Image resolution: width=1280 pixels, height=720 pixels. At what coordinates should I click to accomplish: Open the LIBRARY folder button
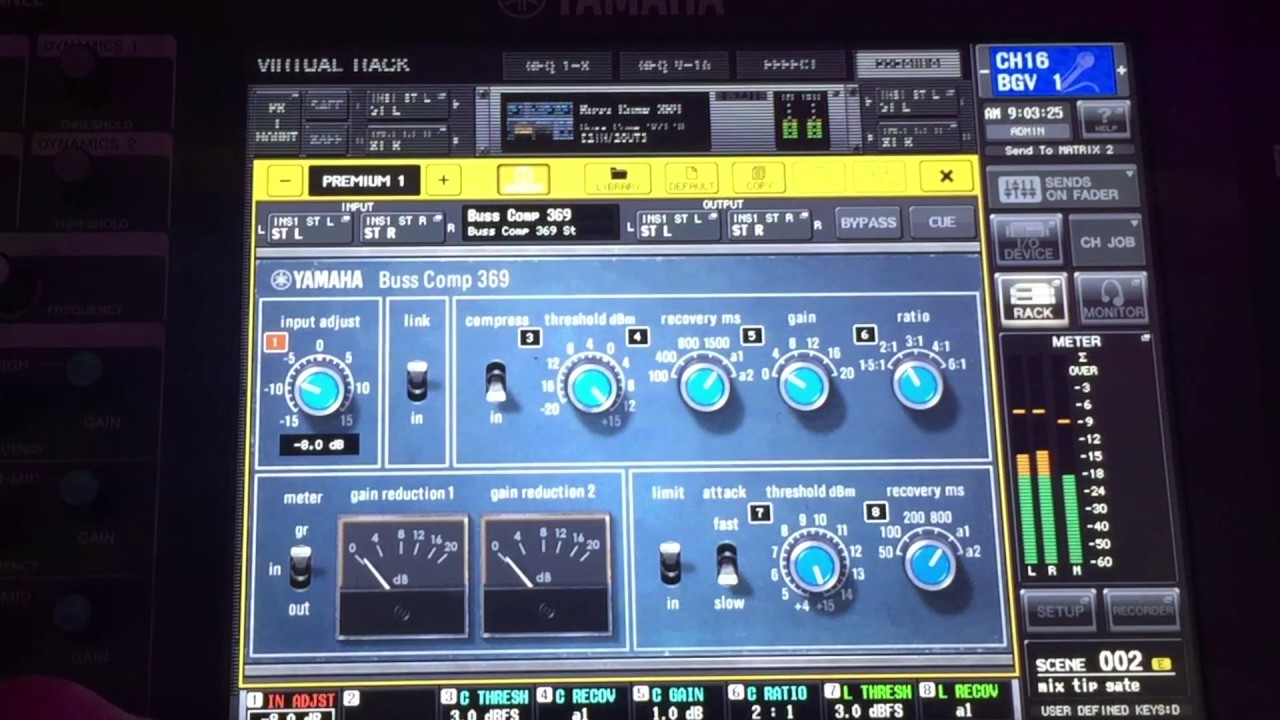[x=617, y=179]
